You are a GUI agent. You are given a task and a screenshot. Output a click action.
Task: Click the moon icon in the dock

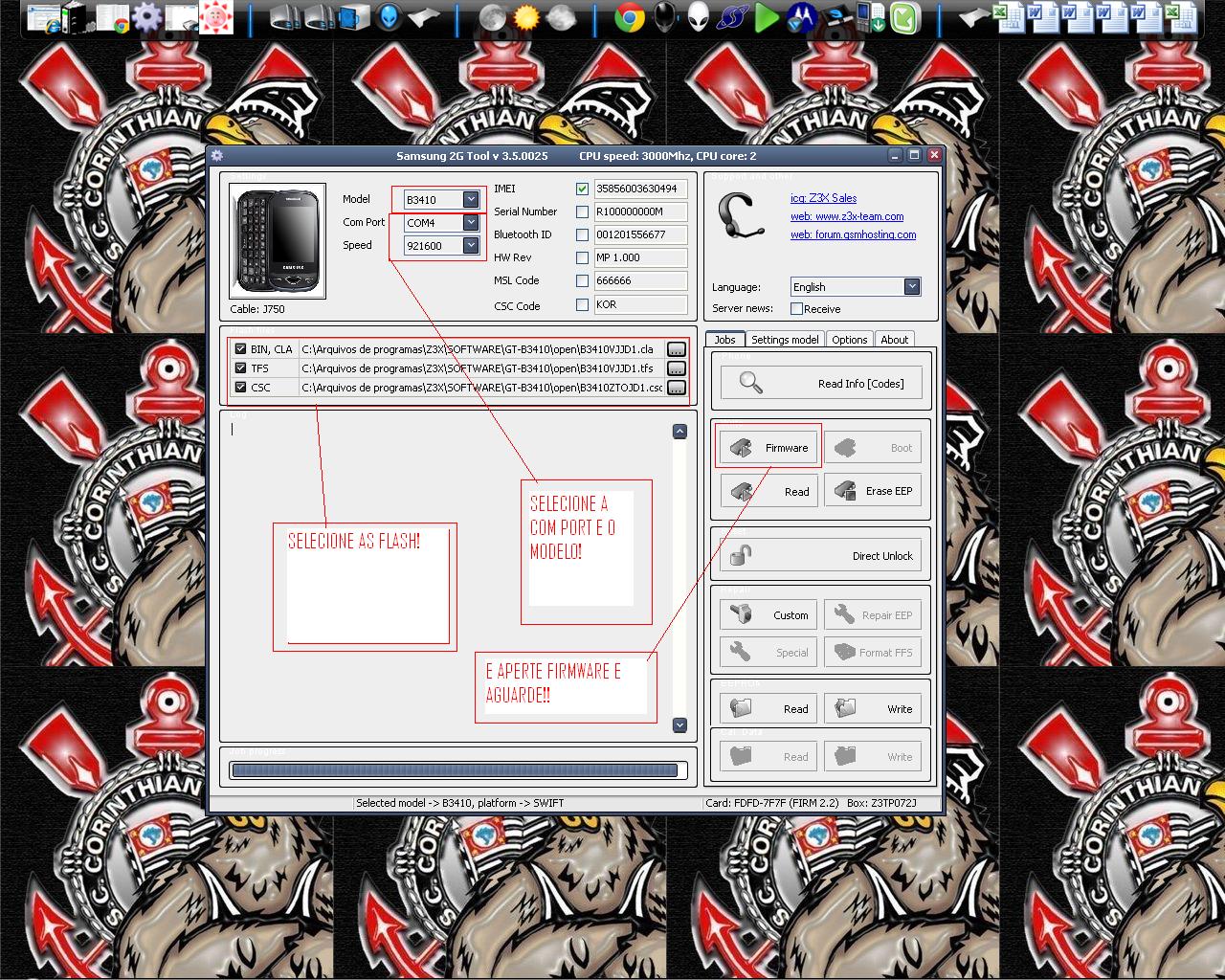tap(492, 17)
